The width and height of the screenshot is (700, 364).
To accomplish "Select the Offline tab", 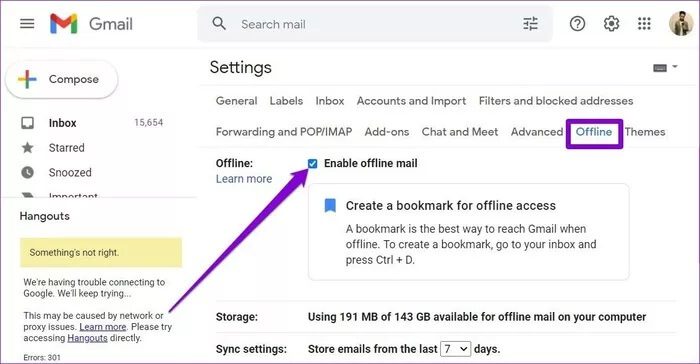I will (x=594, y=132).
